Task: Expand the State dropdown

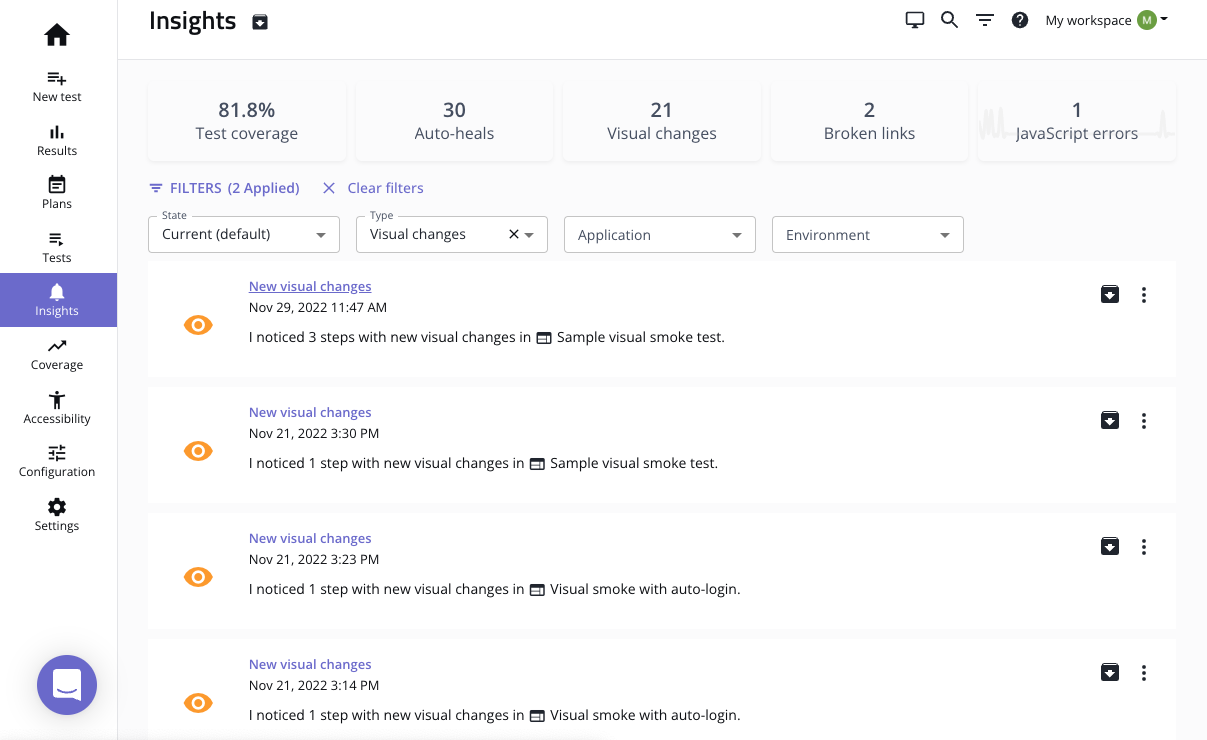Action: [x=244, y=234]
